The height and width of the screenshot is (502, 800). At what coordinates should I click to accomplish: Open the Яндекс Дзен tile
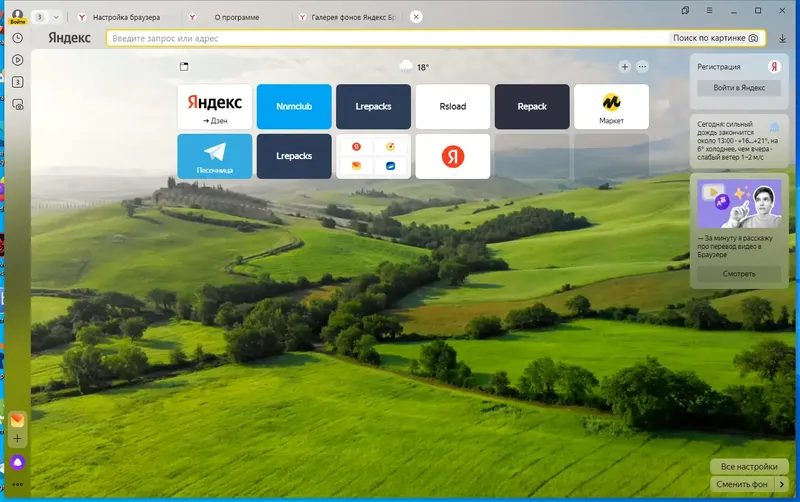[215, 107]
